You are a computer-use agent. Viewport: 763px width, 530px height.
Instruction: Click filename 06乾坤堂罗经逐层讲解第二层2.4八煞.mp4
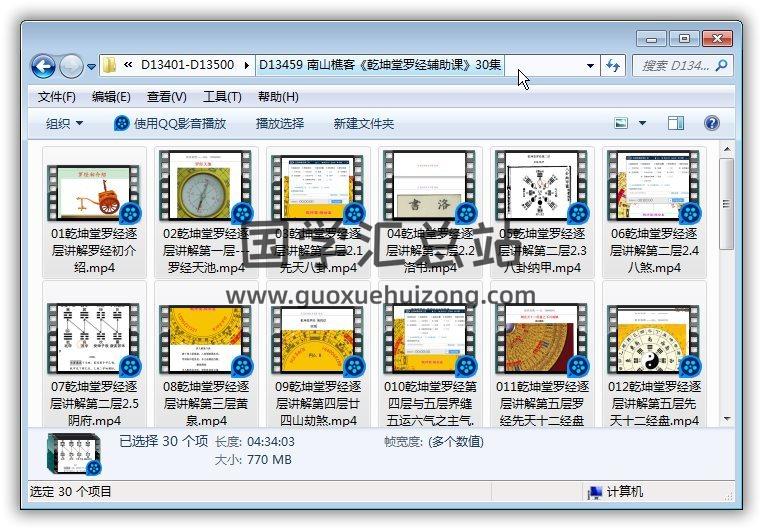[x=654, y=251]
